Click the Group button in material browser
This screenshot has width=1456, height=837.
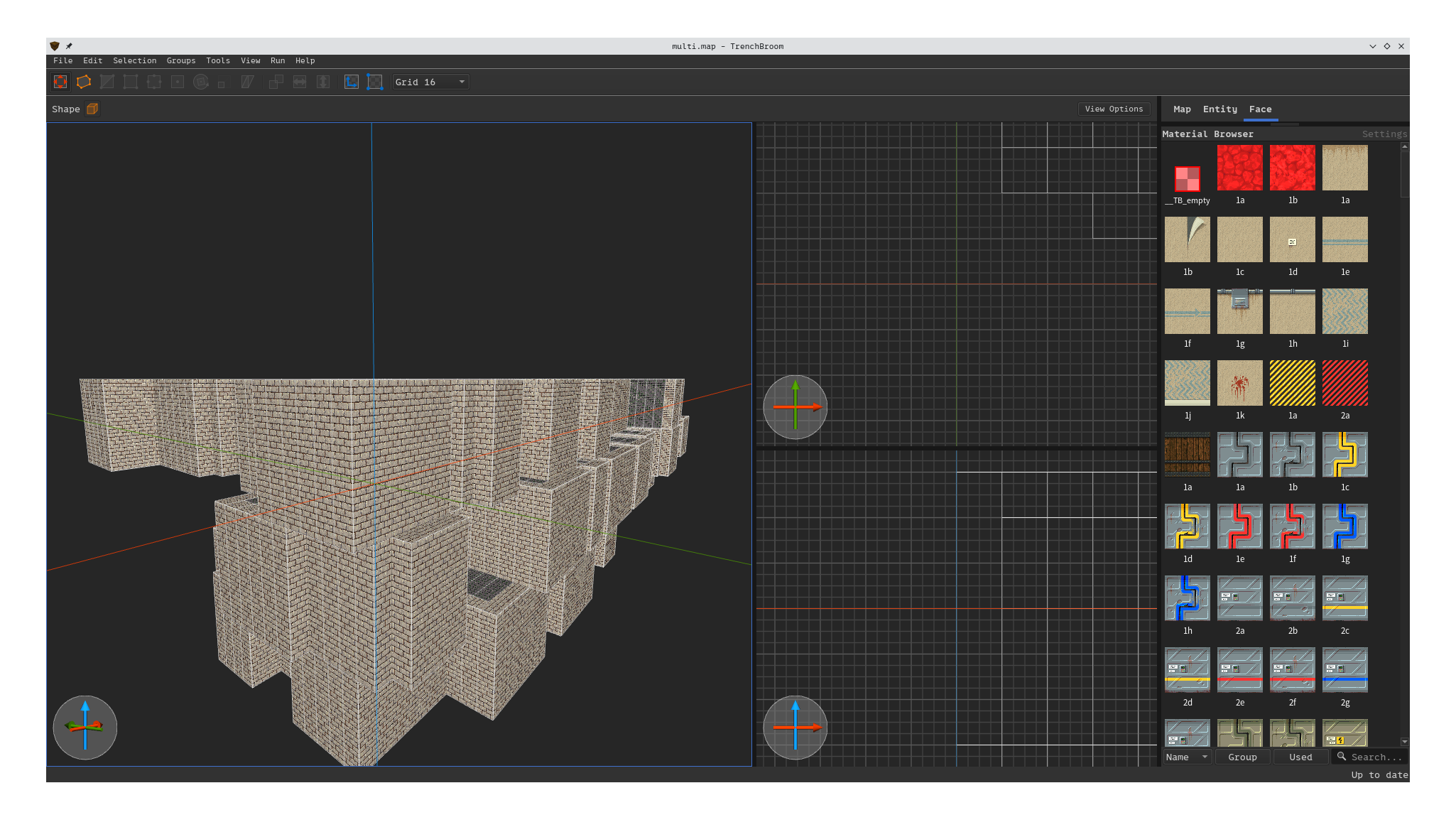coord(1242,757)
